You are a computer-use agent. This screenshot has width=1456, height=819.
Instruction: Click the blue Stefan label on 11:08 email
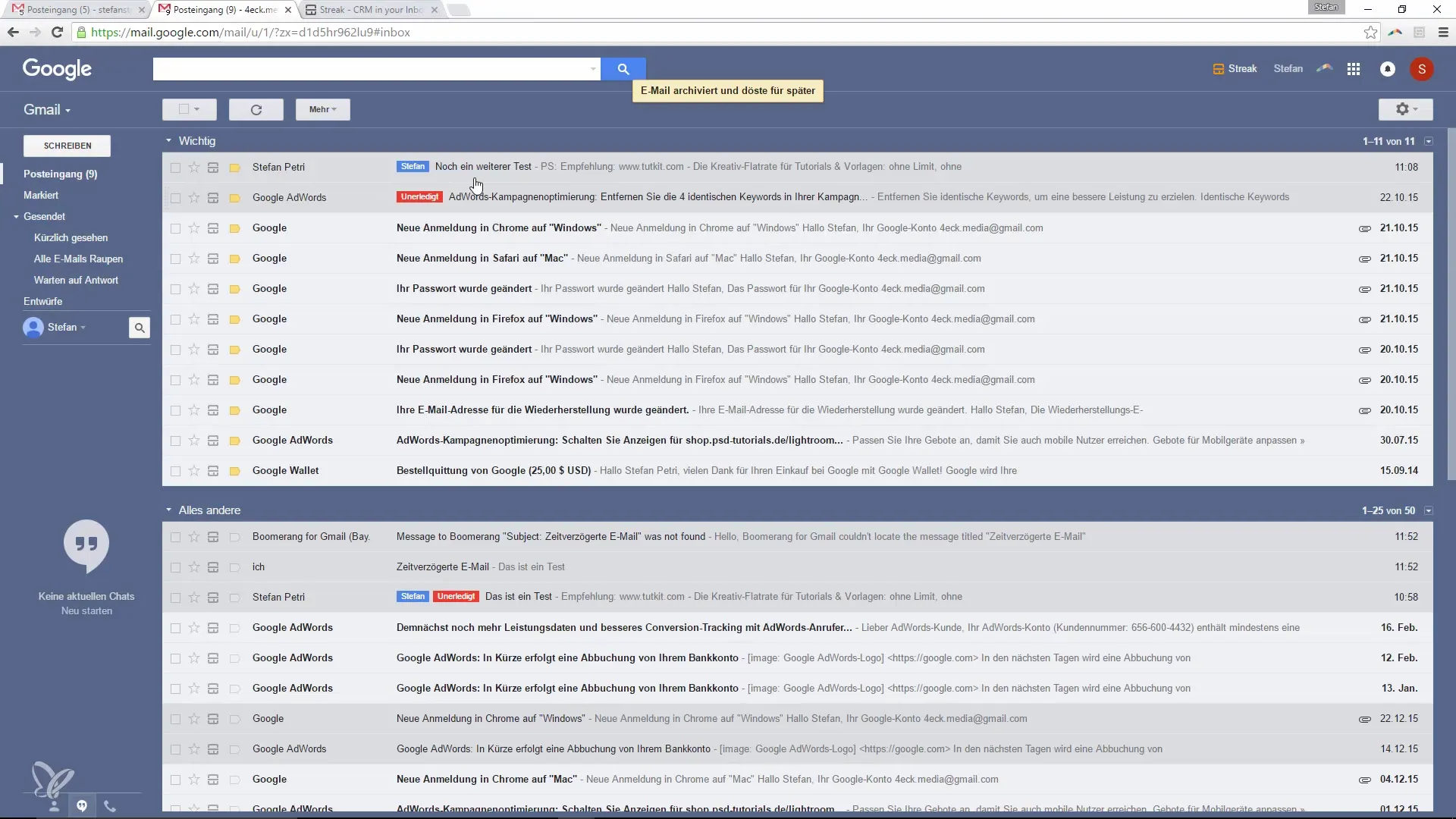(413, 167)
